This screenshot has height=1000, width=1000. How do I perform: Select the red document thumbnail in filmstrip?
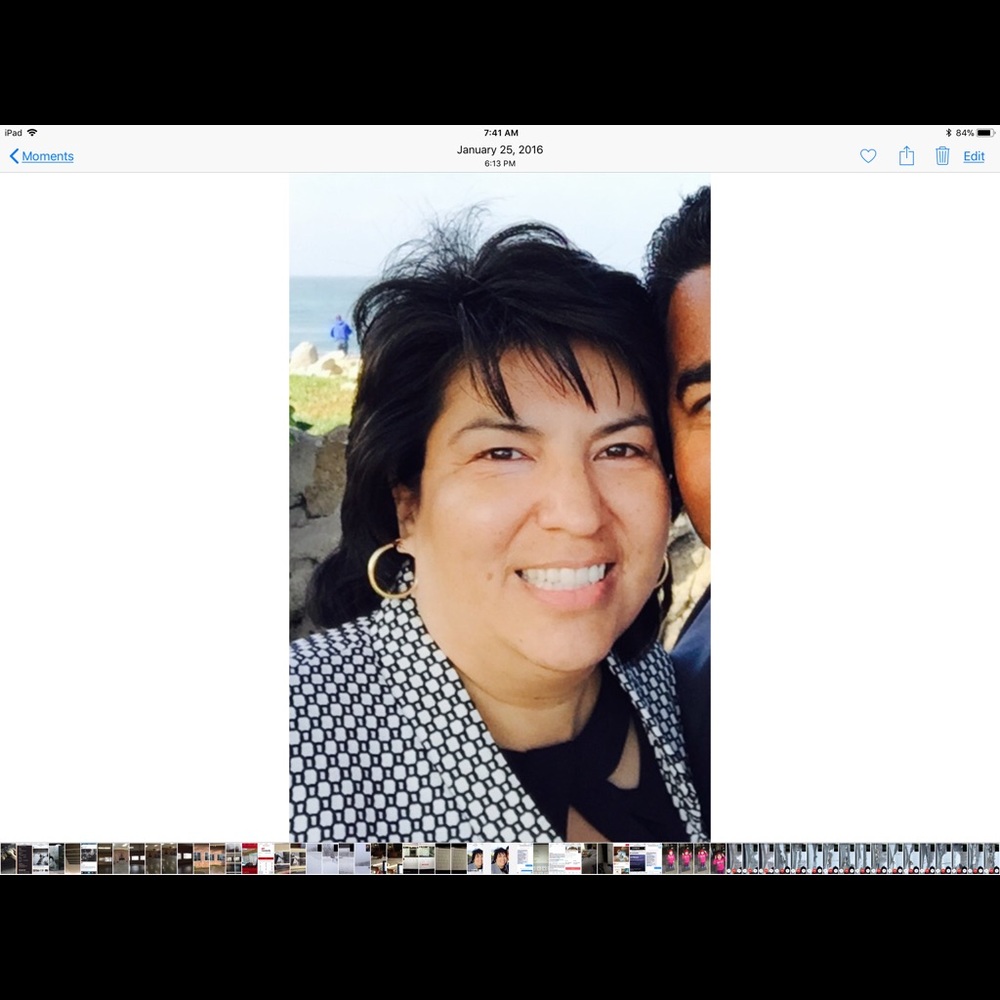point(250,859)
